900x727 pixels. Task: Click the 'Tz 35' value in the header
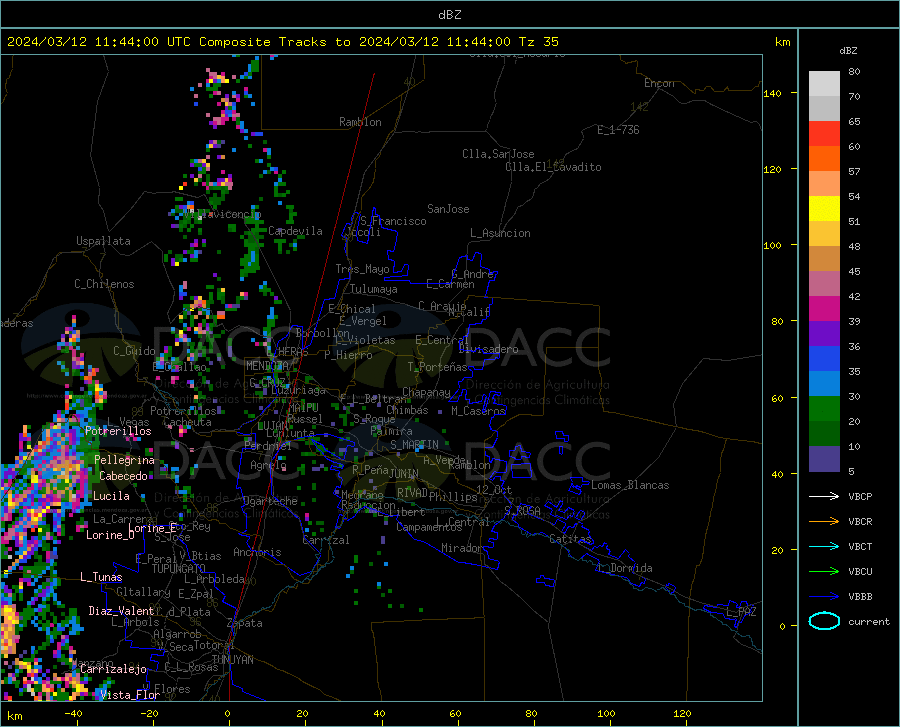pyautogui.click(x=538, y=42)
